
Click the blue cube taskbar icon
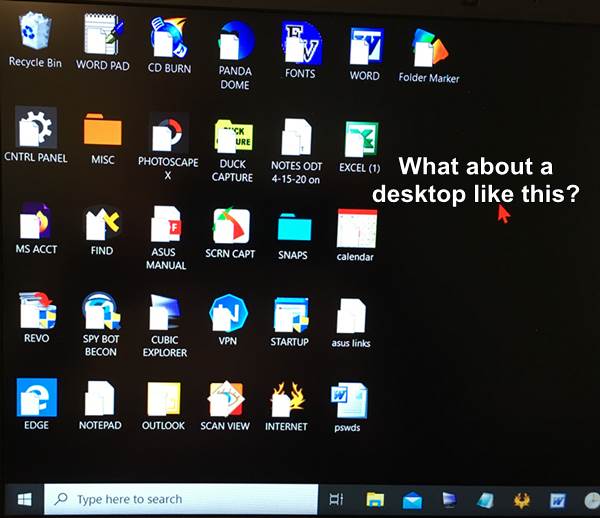(x=485, y=500)
